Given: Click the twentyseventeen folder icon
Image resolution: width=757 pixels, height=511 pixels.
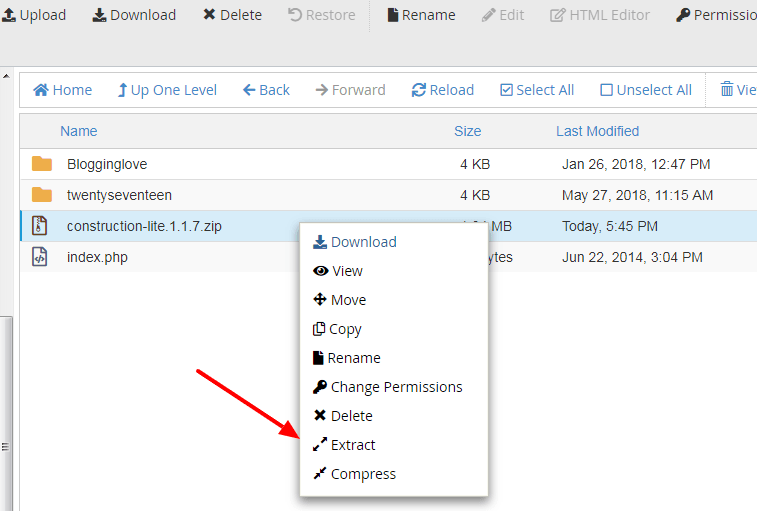Looking at the screenshot, I should 41,195.
